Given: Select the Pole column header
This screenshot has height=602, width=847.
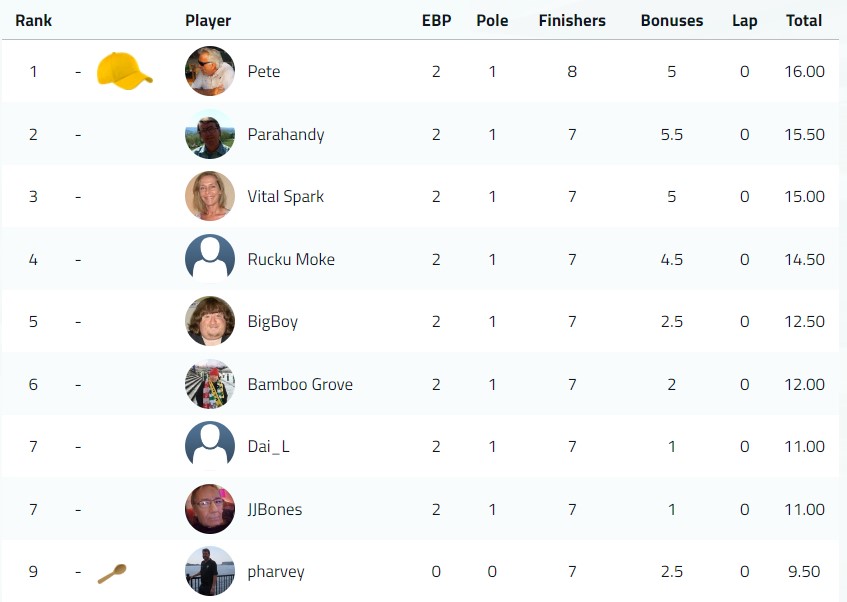Looking at the screenshot, I should tap(492, 21).
